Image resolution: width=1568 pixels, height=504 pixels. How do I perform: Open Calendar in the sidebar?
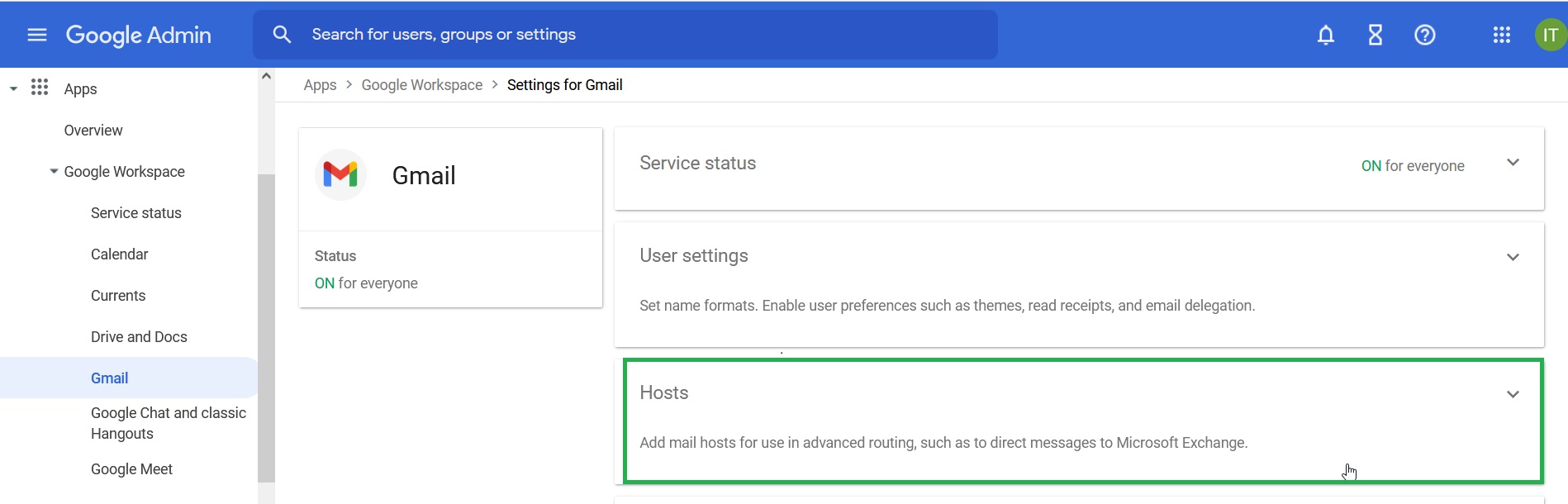tap(120, 254)
